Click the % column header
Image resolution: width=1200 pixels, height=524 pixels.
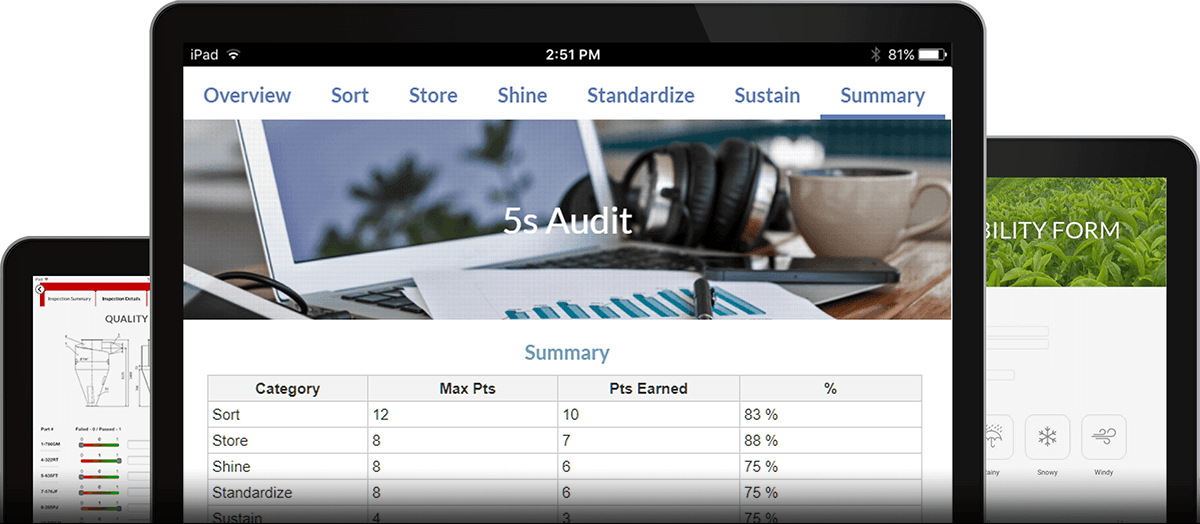(830, 388)
